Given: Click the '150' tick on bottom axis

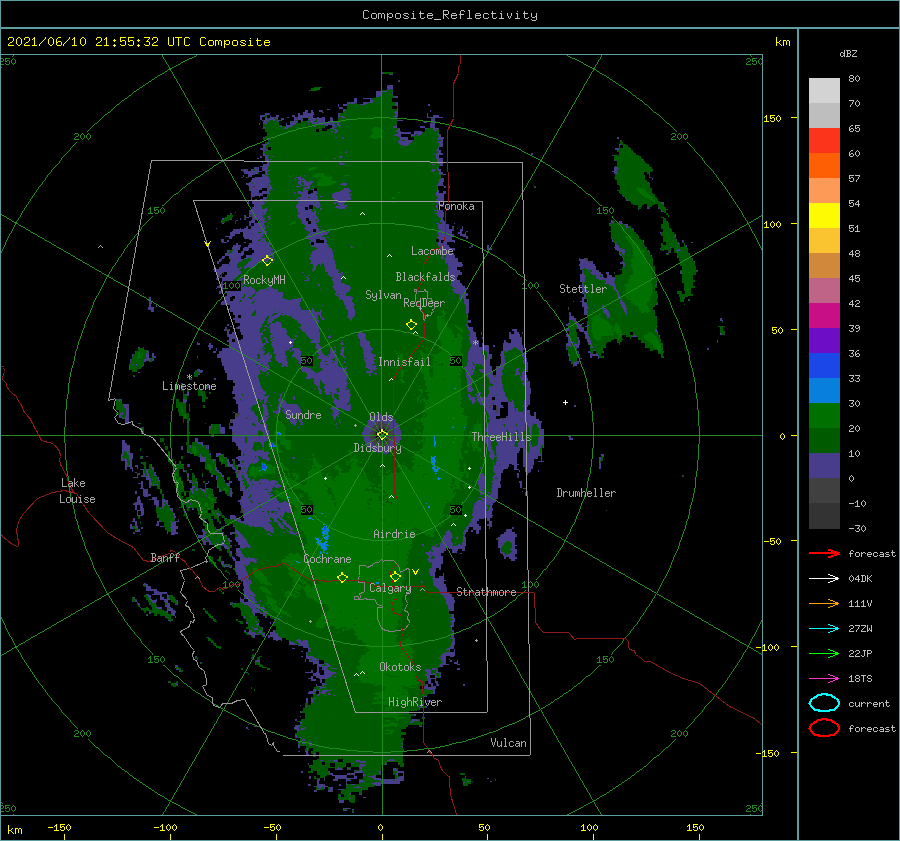Looking at the screenshot, I should pos(695,827).
